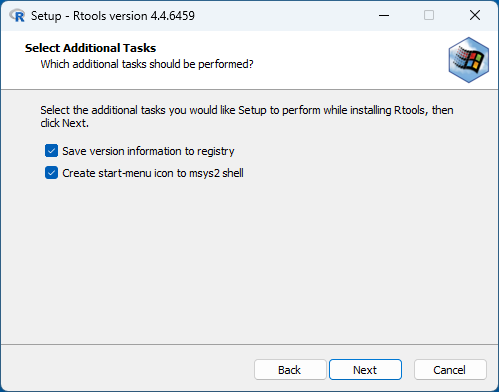499x392 pixels.
Task: Minimize the Rtools Setup window
Action: (384, 15)
